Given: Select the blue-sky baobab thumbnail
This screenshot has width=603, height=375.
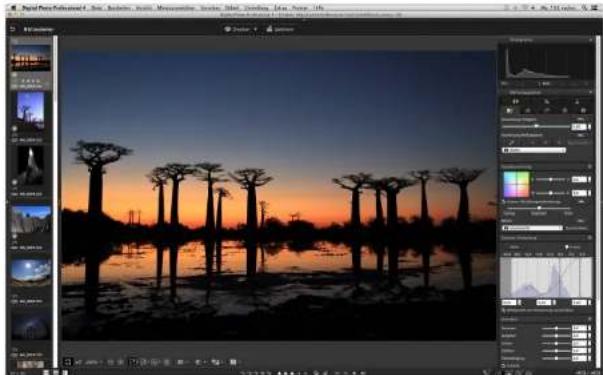Looking at the screenshot, I should pos(30,111).
